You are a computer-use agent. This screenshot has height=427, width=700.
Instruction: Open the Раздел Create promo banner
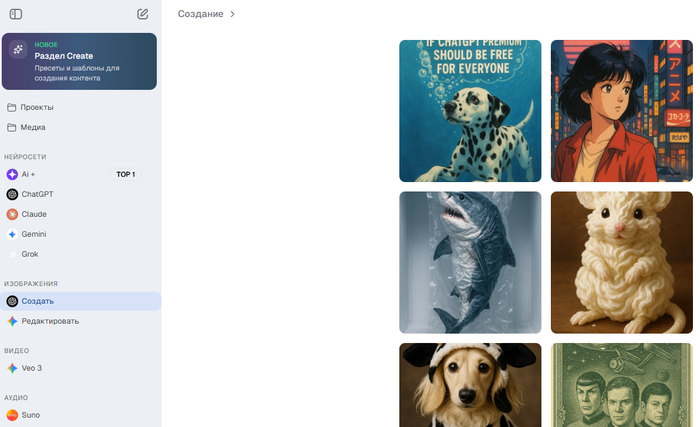pyautogui.click(x=79, y=61)
